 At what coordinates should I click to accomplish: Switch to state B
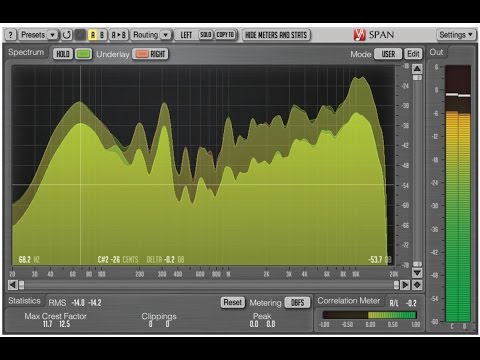pos(102,35)
